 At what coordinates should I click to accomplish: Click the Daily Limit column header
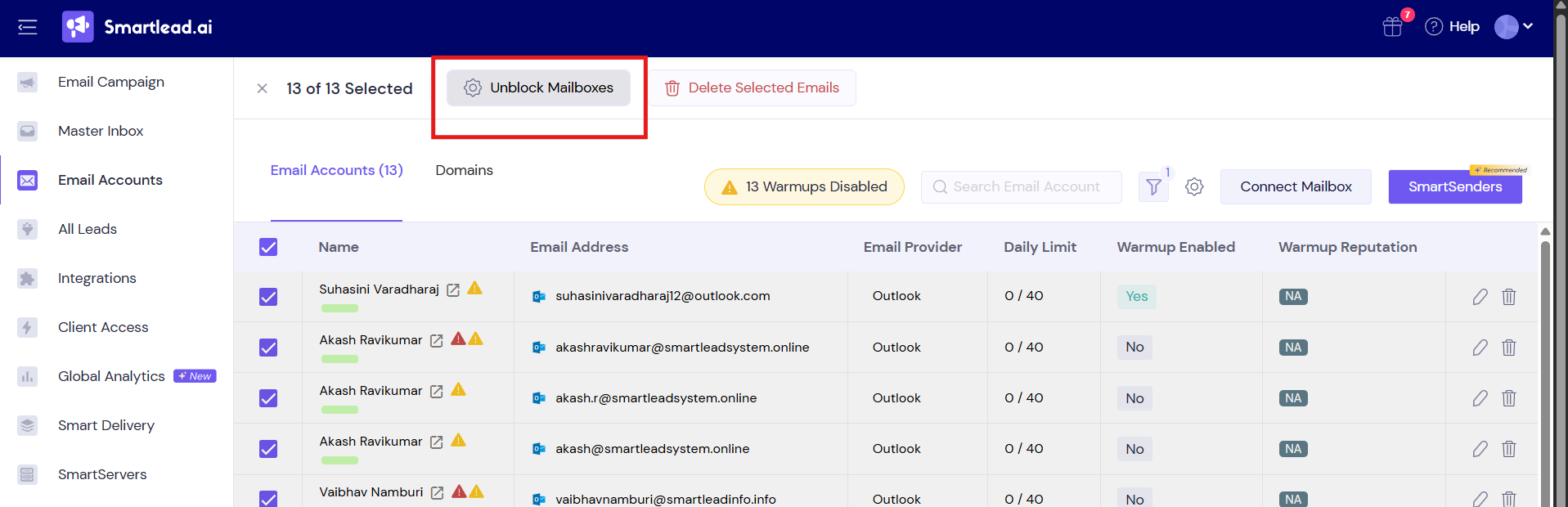[1040, 247]
